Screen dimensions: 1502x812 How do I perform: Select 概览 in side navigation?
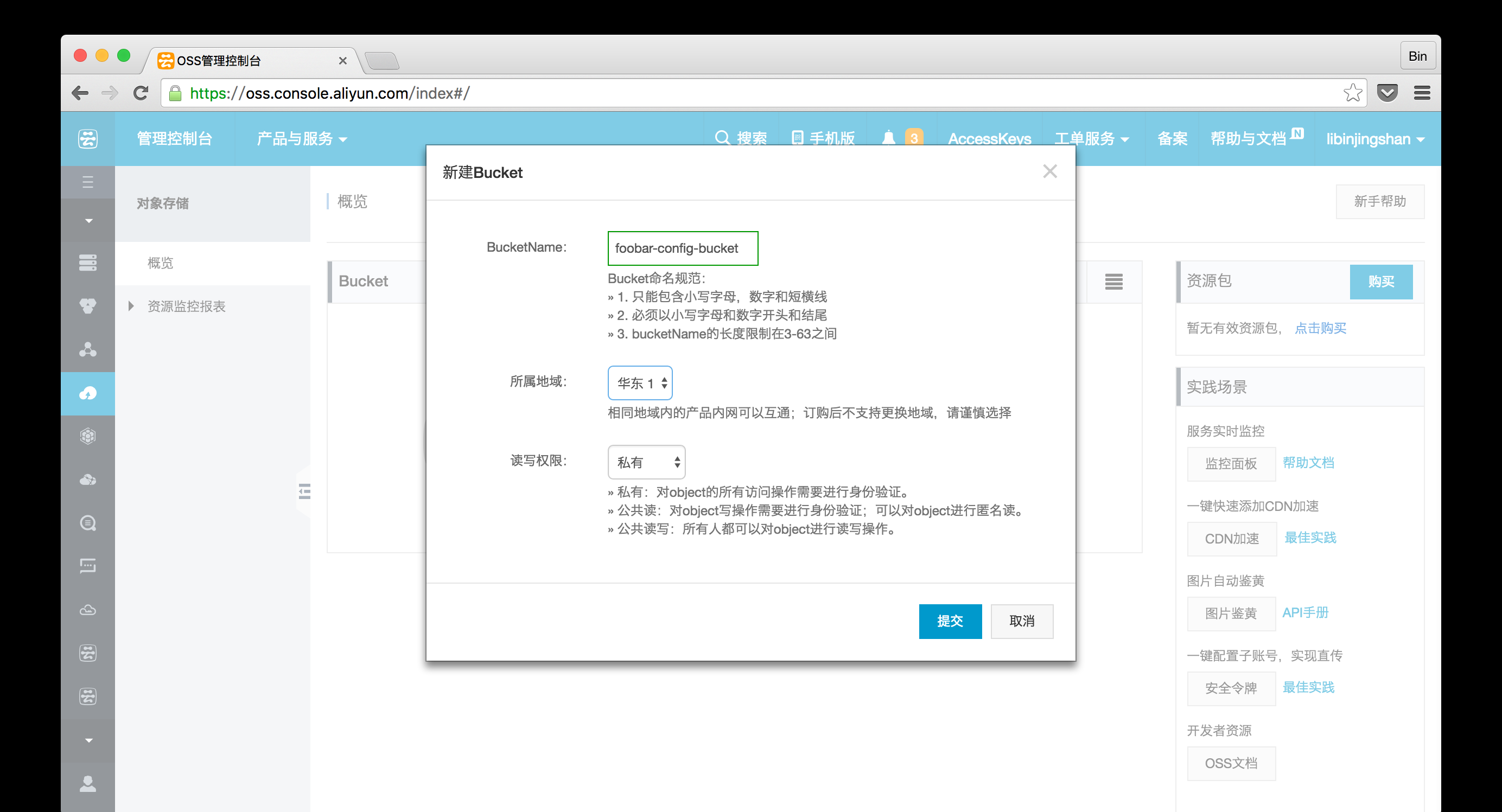[160, 263]
